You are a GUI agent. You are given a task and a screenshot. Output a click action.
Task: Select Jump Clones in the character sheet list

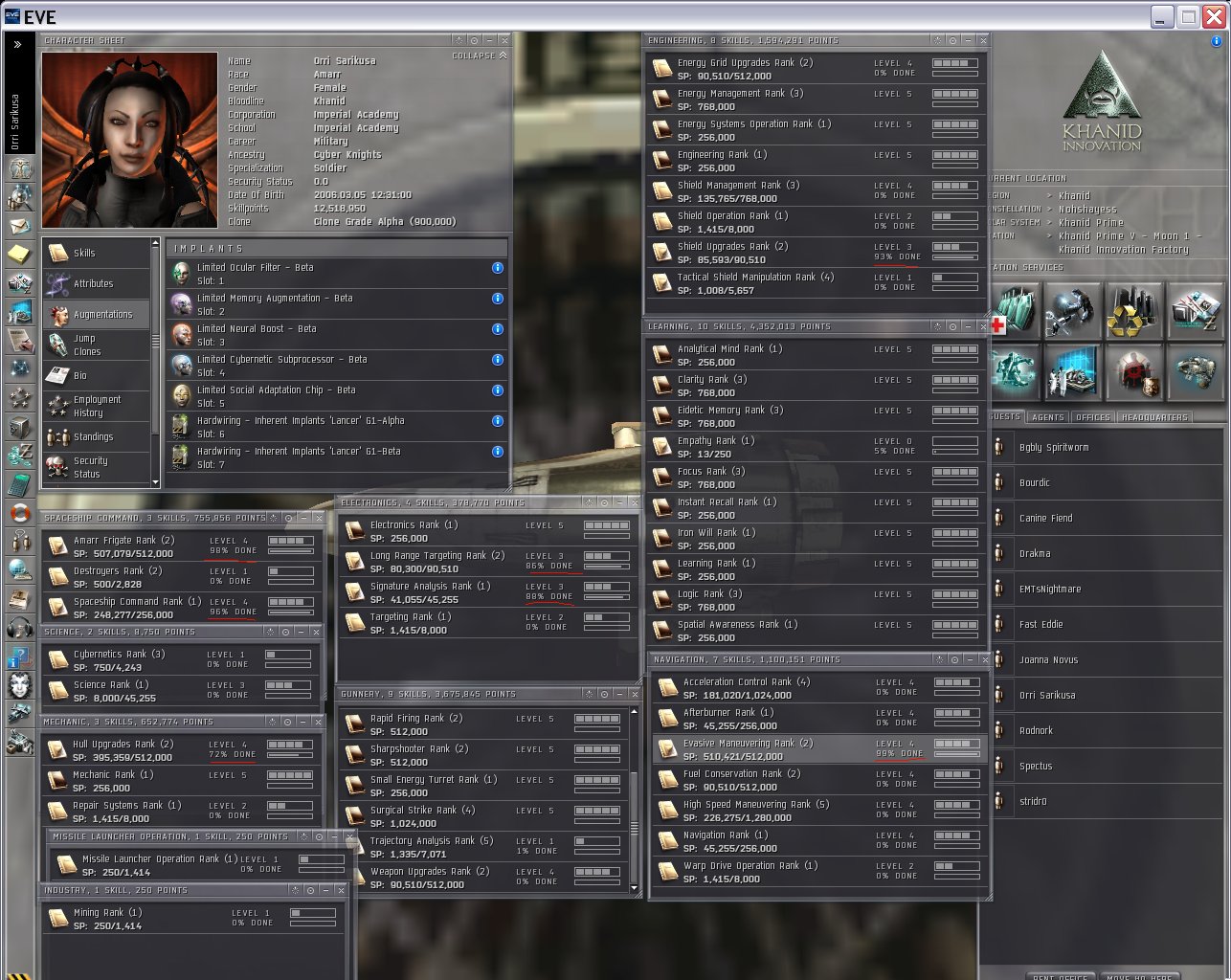(97, 345)
